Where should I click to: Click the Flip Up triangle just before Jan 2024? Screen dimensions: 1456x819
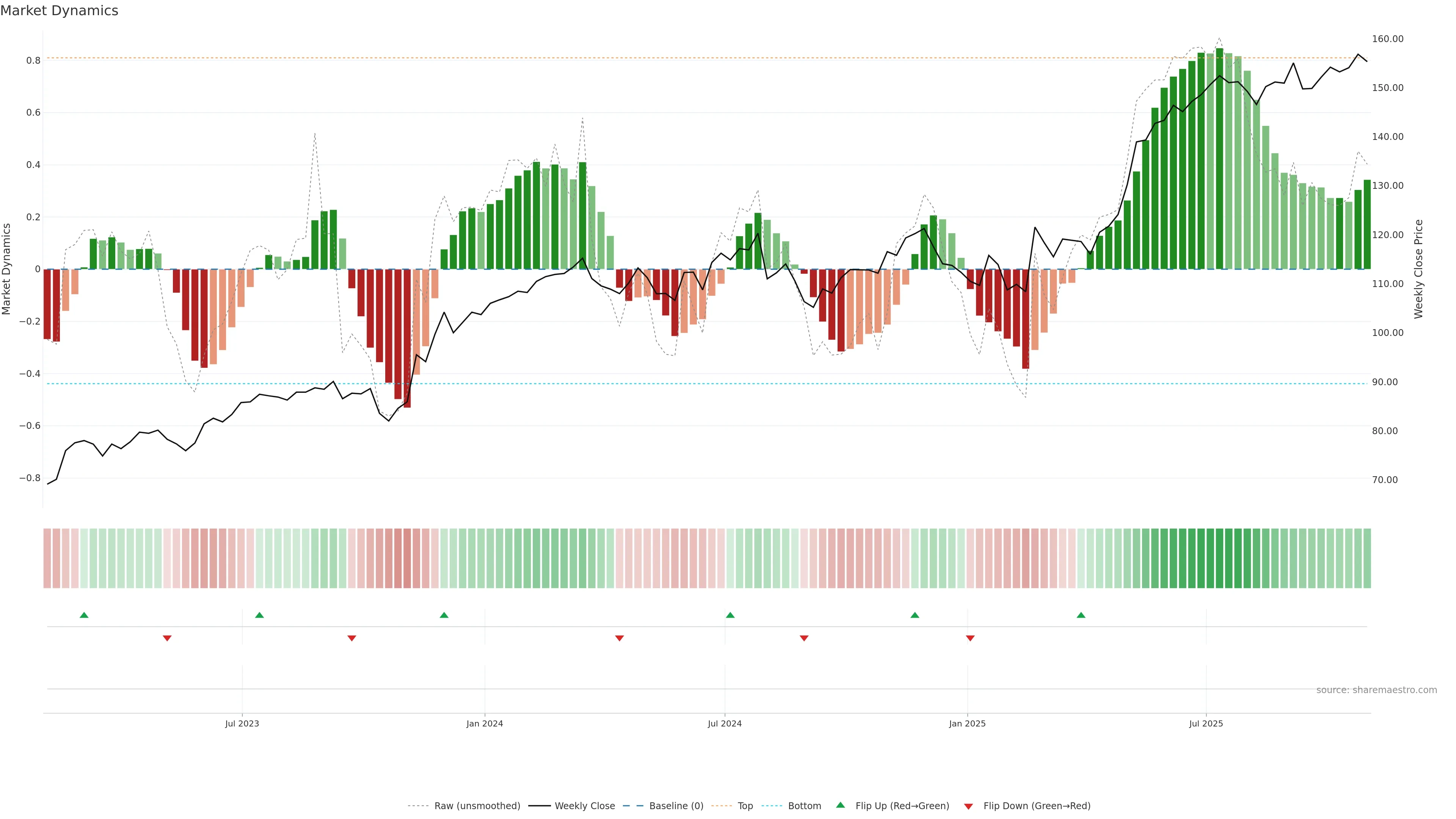[x=444, y=615]
